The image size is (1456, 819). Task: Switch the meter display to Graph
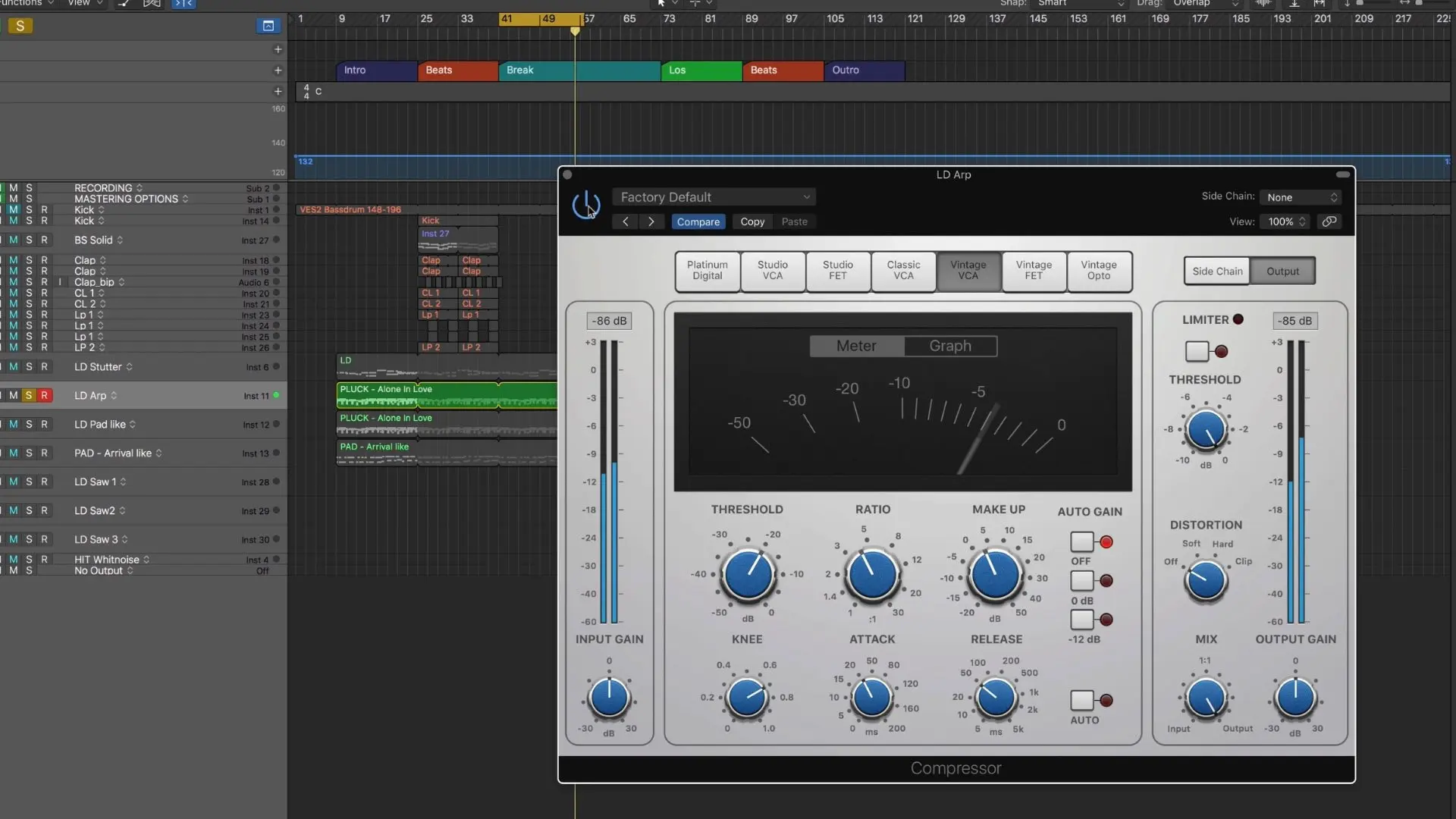[x=950, y=346]
